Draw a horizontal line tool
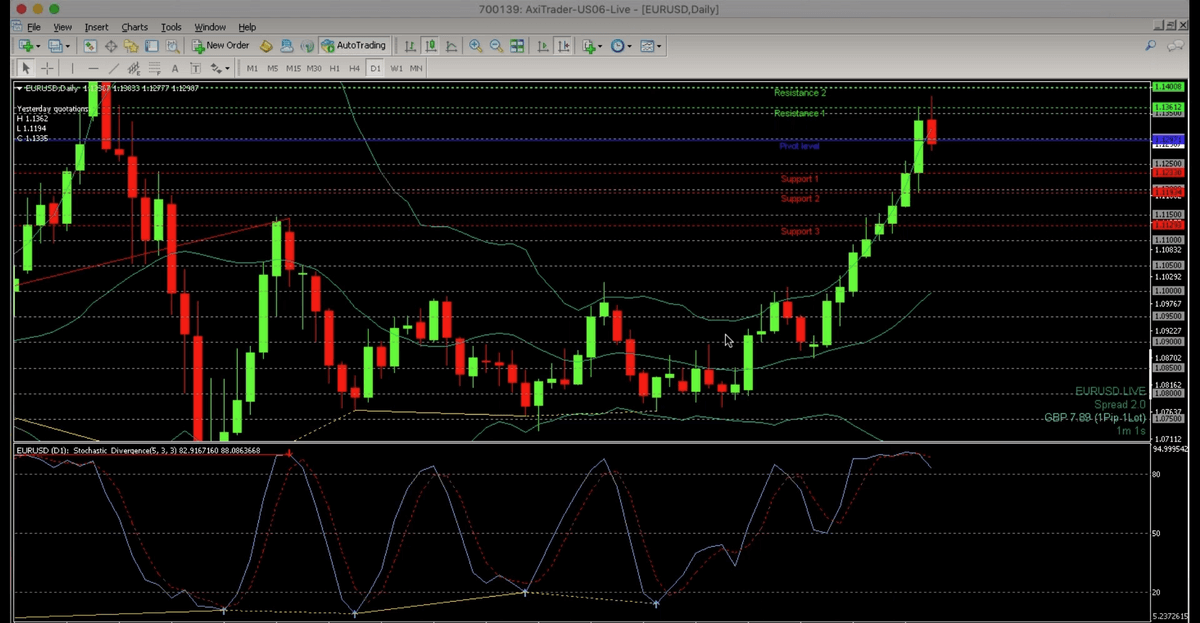 [x=92, y=68]
